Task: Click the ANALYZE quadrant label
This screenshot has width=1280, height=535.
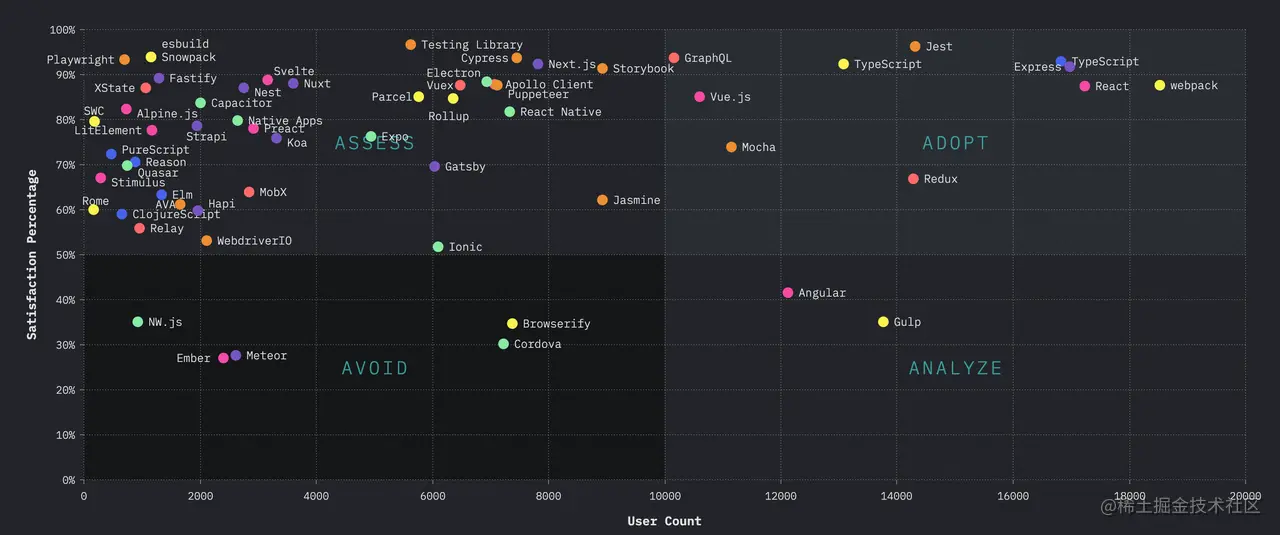Action: pos(955,368)
